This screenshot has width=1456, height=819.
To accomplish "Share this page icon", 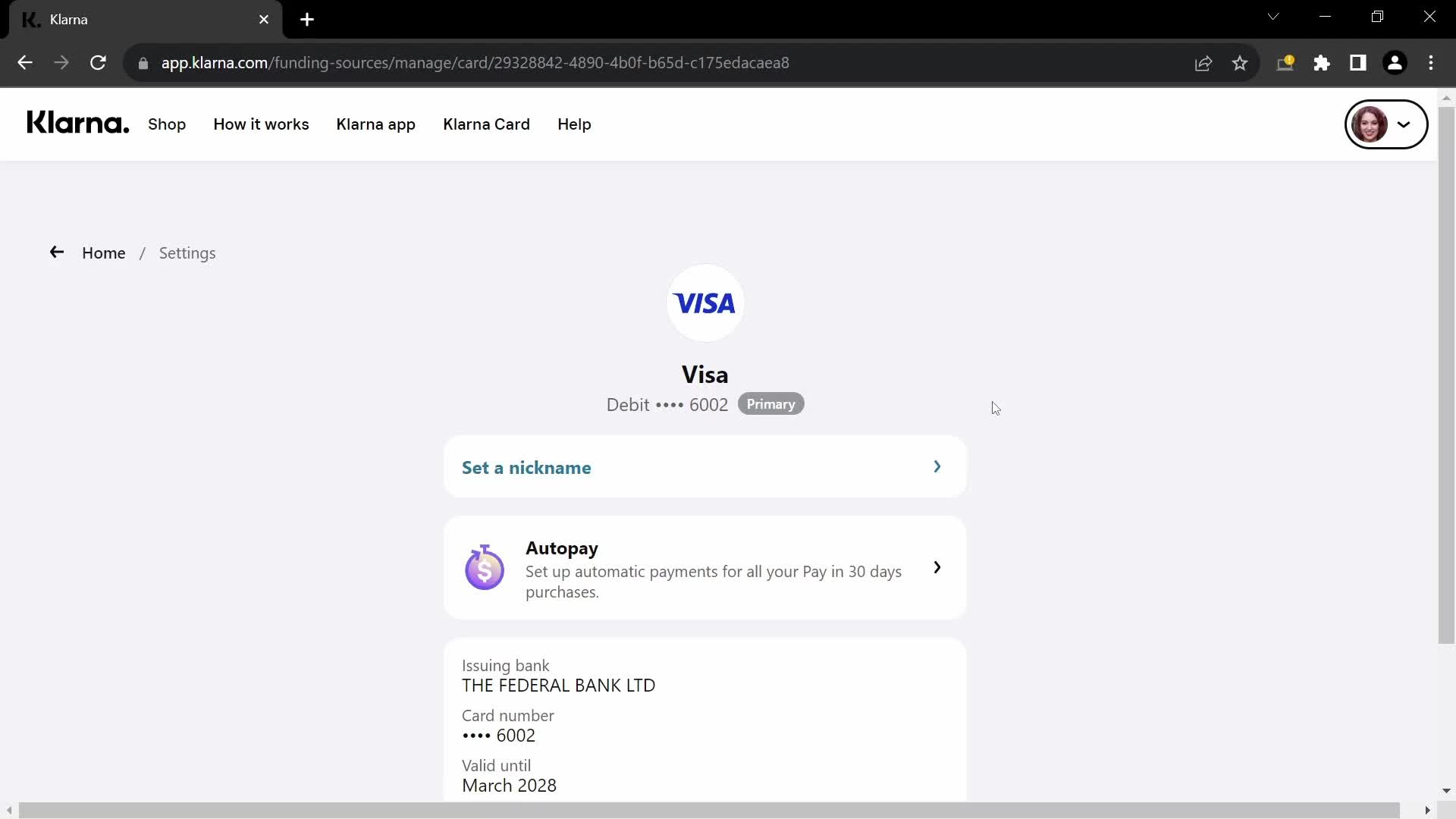I will click(1203, 63).
